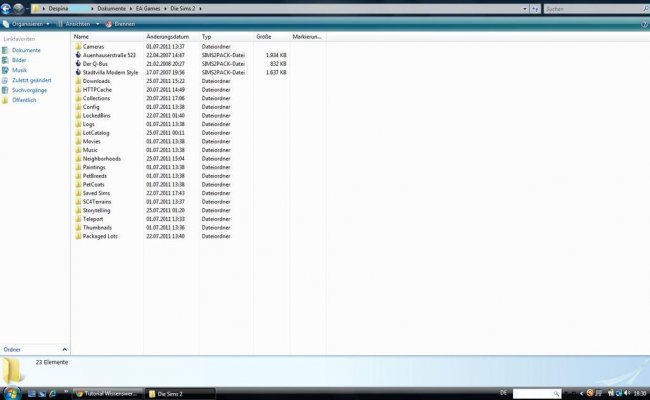Image resolution: width=650 pixels, height=400 pixels.
Task: Click the Stadtvilla Modern Style file icon
Action: click(x=78, y=72)
